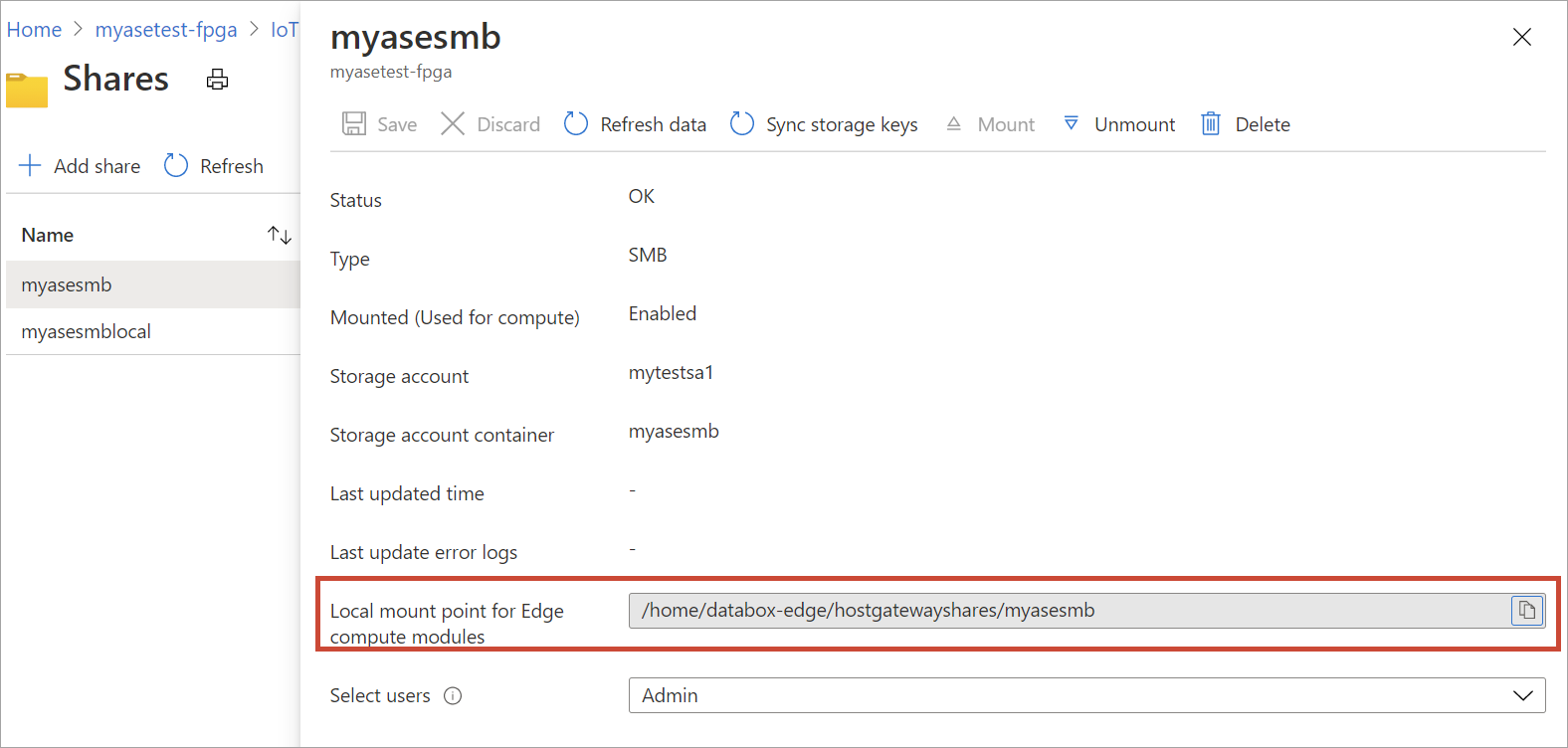The width and height of the screenshot is (1568, 748).
Task: Click the Delete label
Action: click(1263, 124)
